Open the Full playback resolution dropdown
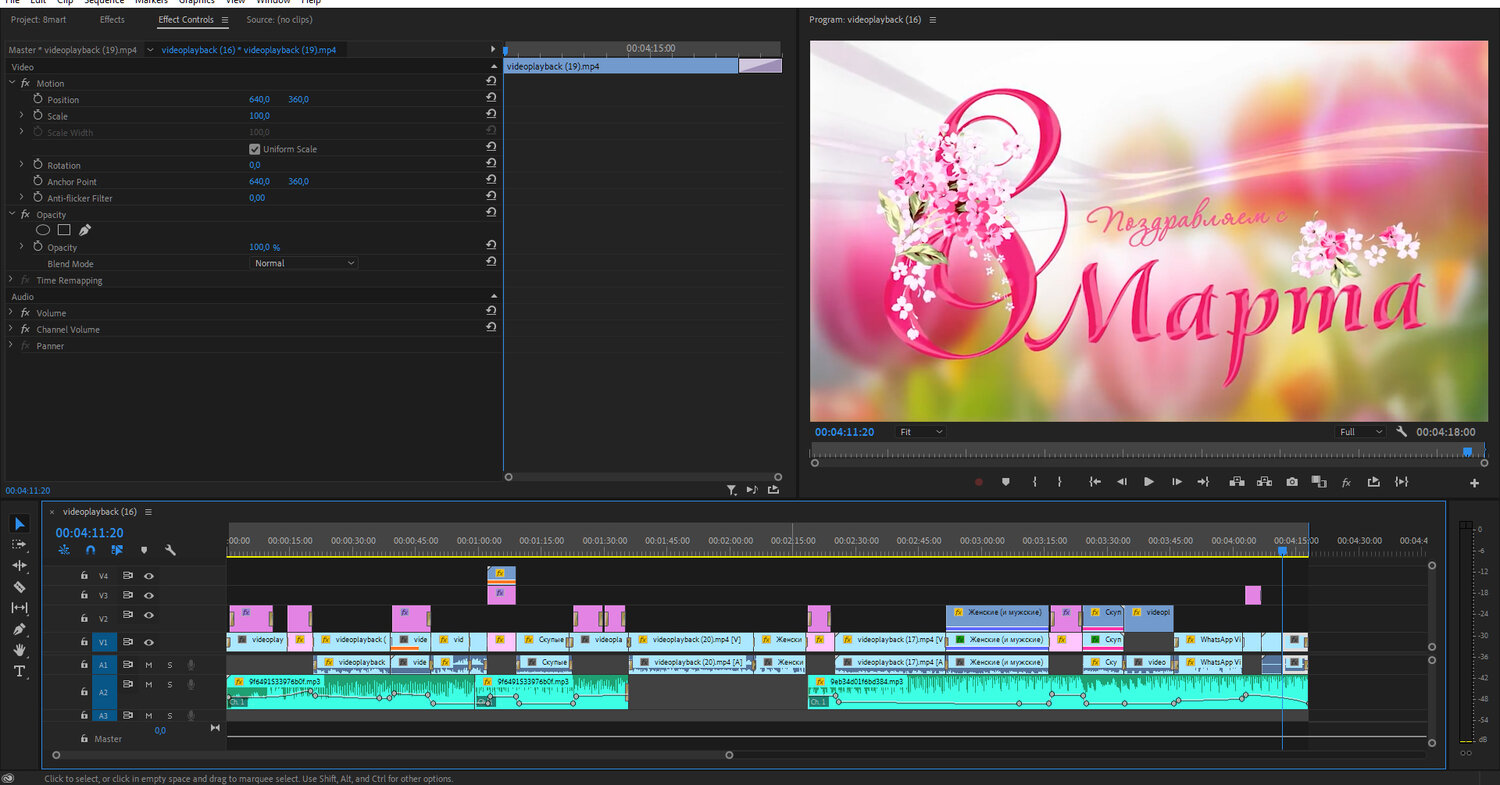 pyautogui.click(x=1360, y=432)
